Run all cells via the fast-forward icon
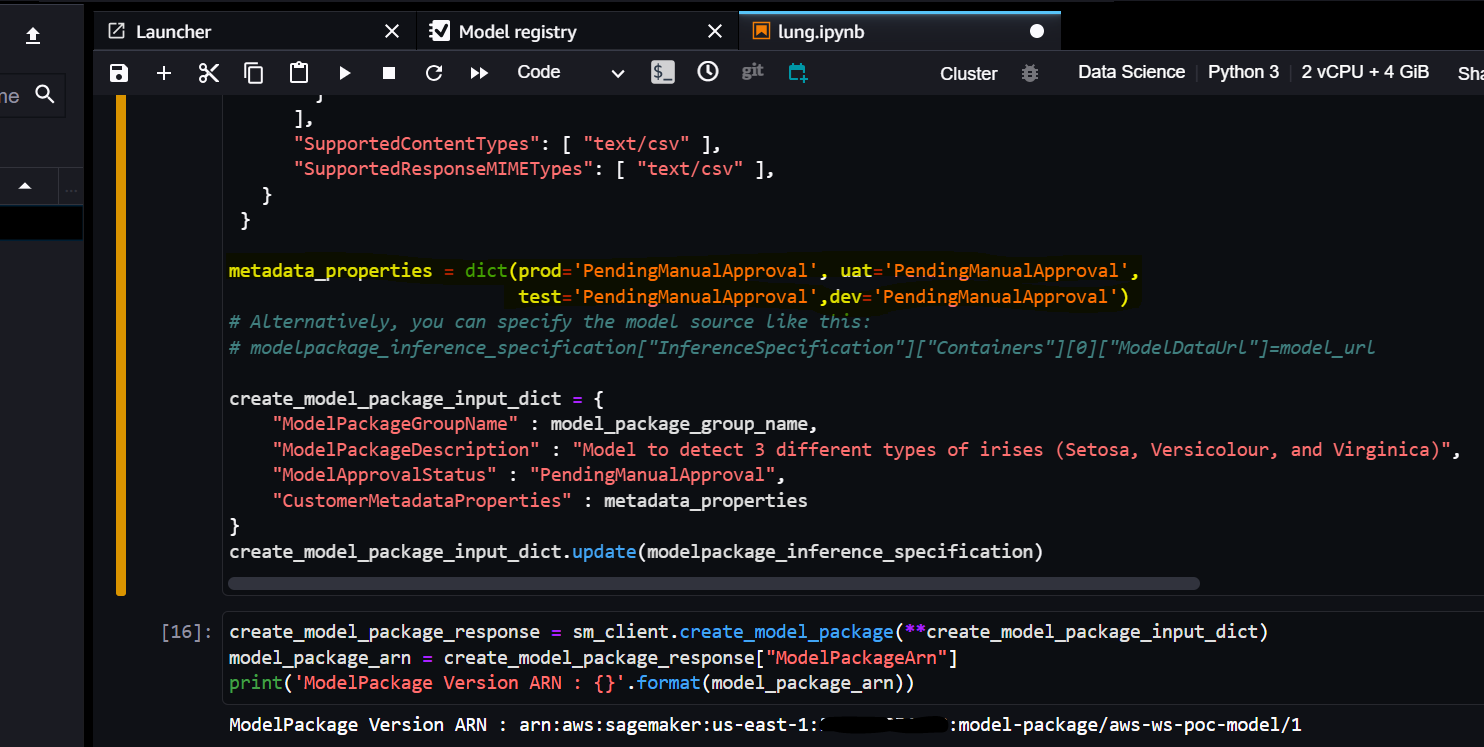Screen dimensions: 1484x747 478,72
